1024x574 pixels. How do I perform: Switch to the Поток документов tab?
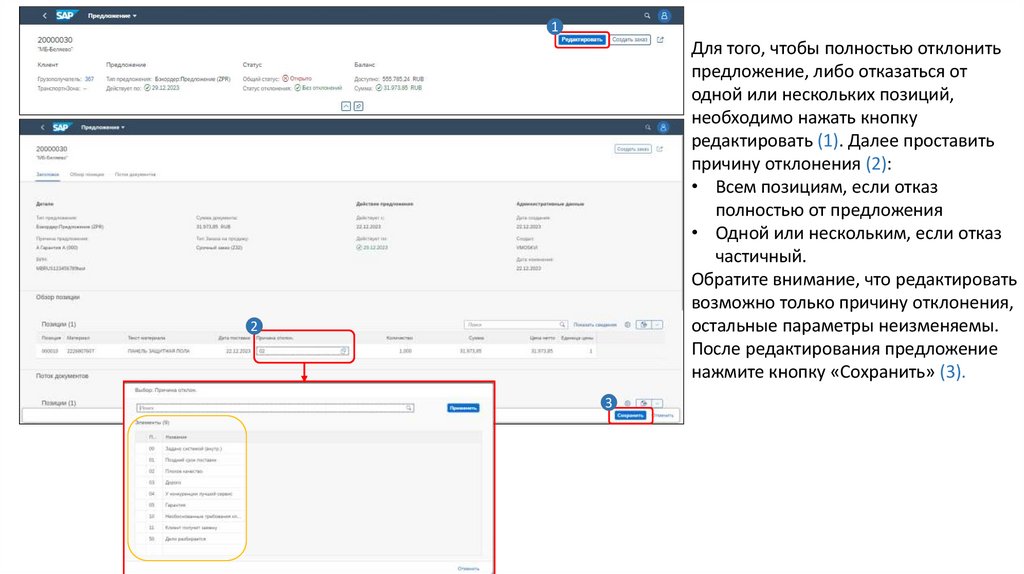pyautogui.click(x=135, y=174)
